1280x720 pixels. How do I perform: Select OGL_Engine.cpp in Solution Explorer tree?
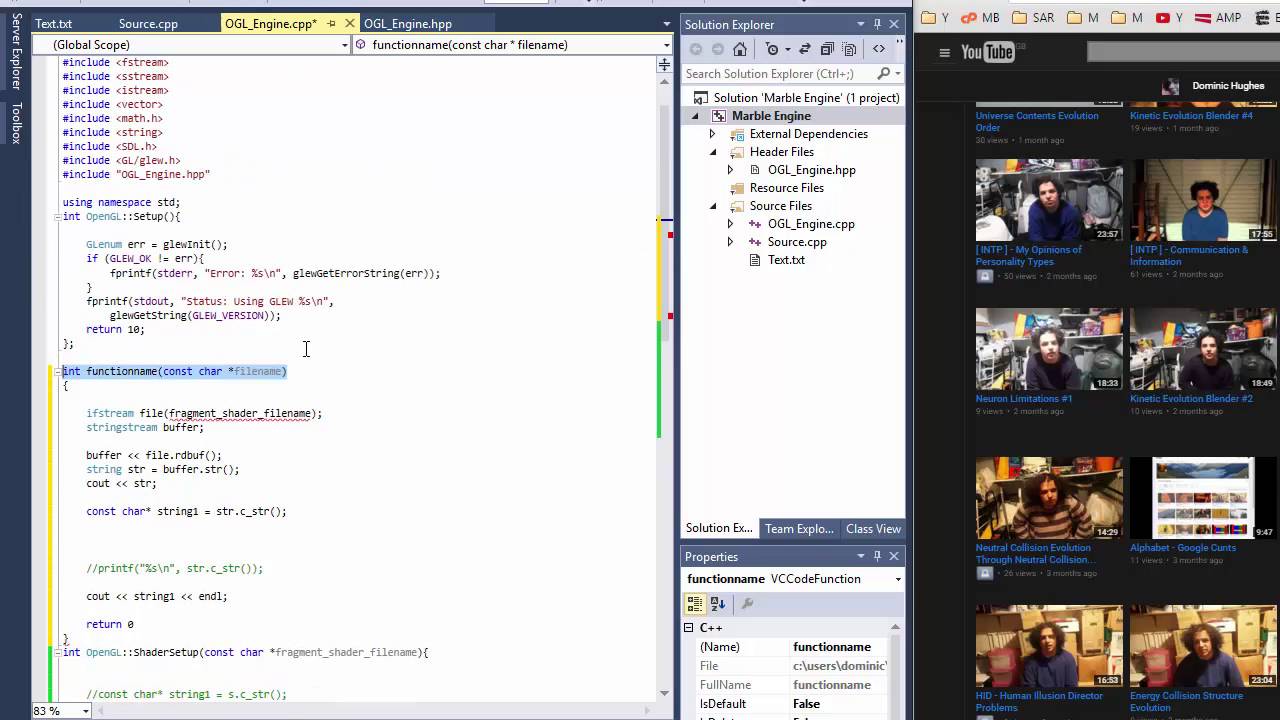point(811,224)
